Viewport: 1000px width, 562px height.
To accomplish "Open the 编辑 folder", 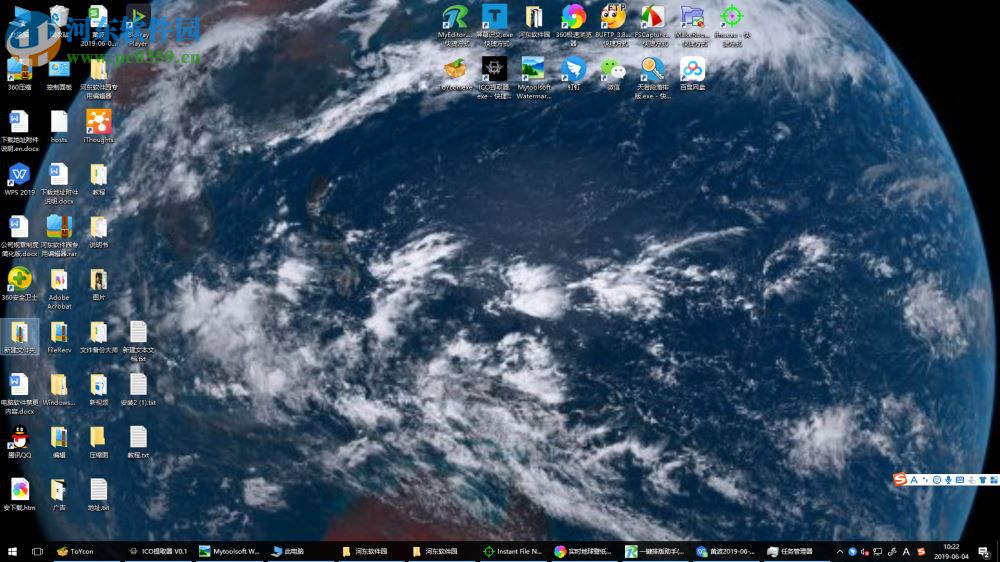I will point(59,442).
